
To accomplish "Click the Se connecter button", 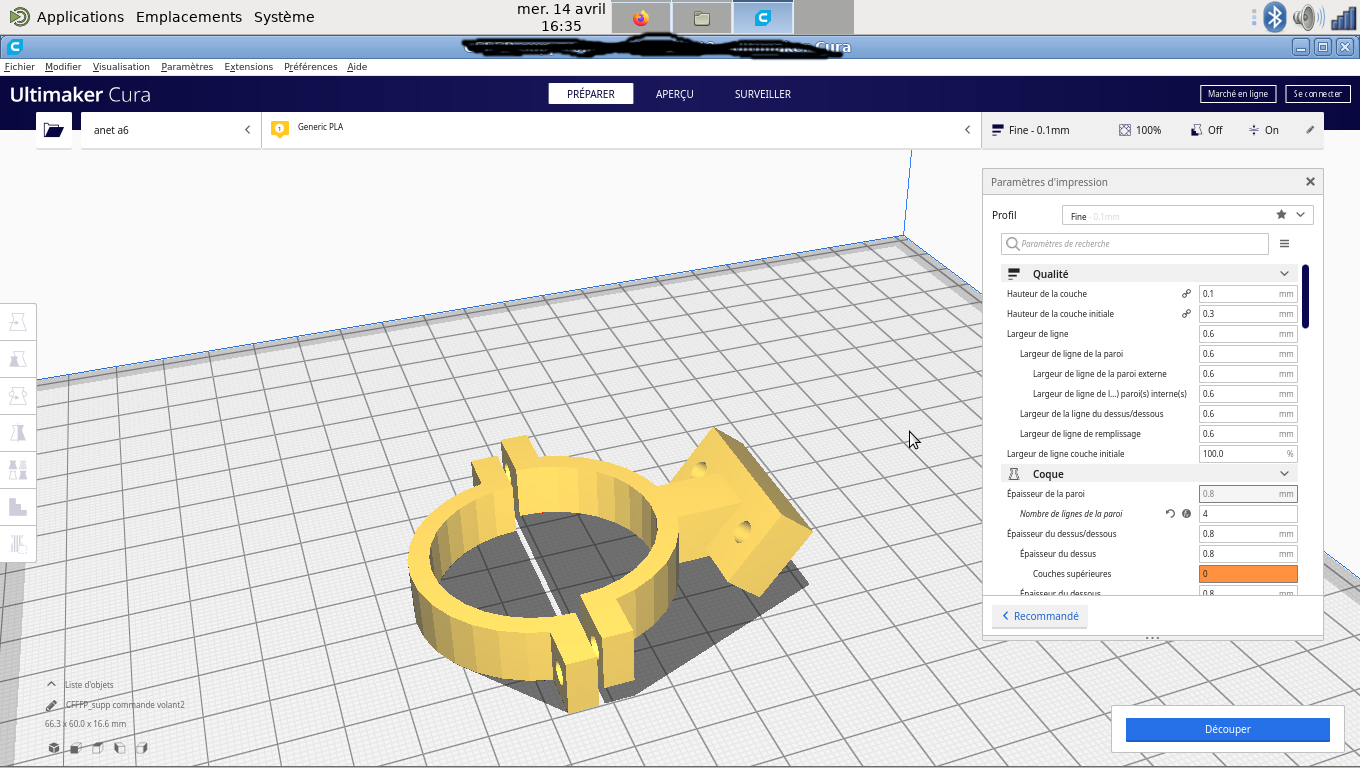I will pyautogui.click(x=1318, y=94).
